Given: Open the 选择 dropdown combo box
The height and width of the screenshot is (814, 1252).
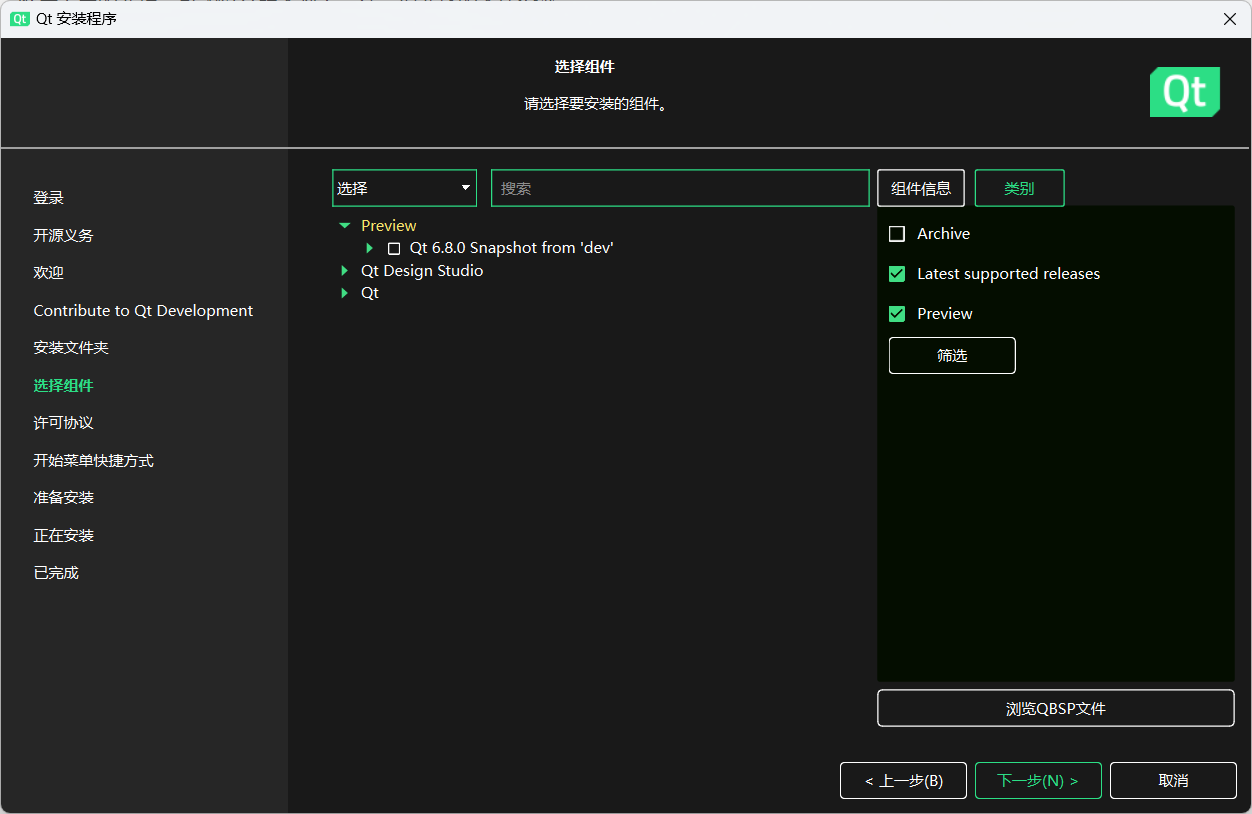Looking at the screenshot, I should (404, 188).
